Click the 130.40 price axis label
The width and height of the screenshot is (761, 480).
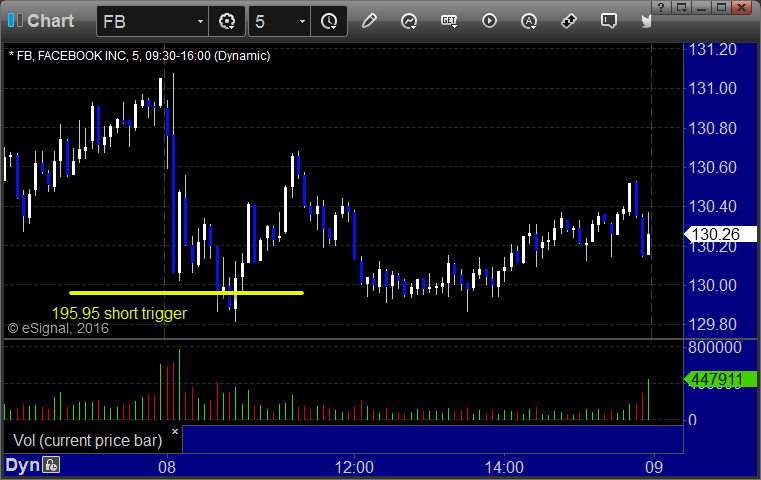pos(713,206)
